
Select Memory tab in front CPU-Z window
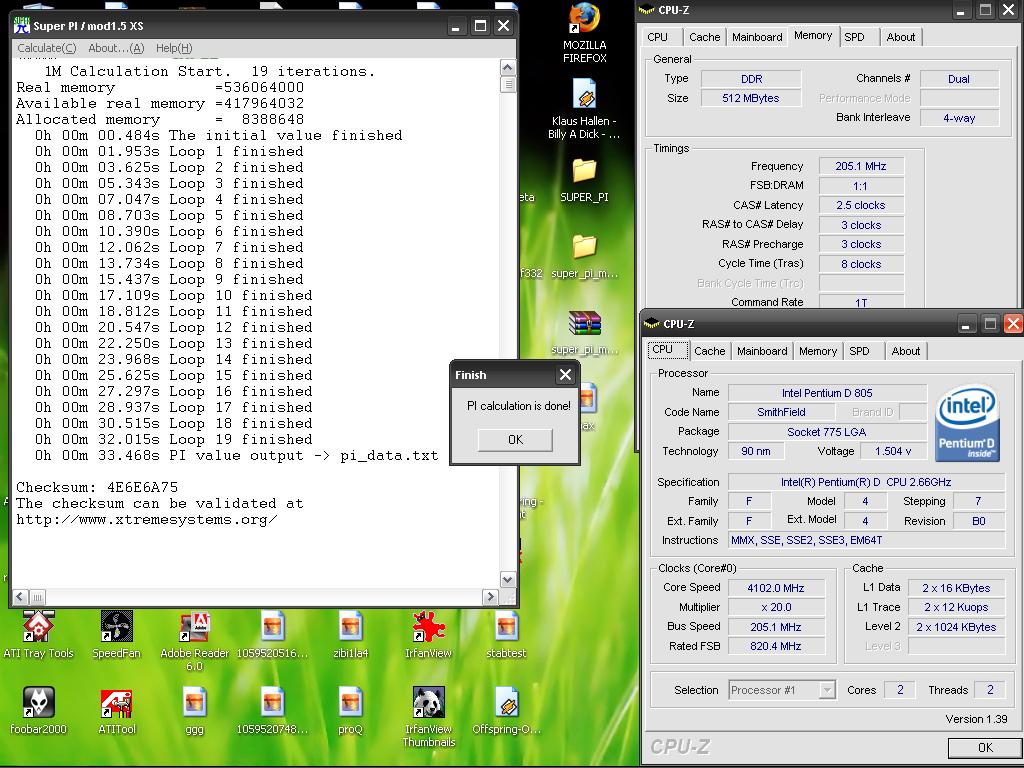818,351
